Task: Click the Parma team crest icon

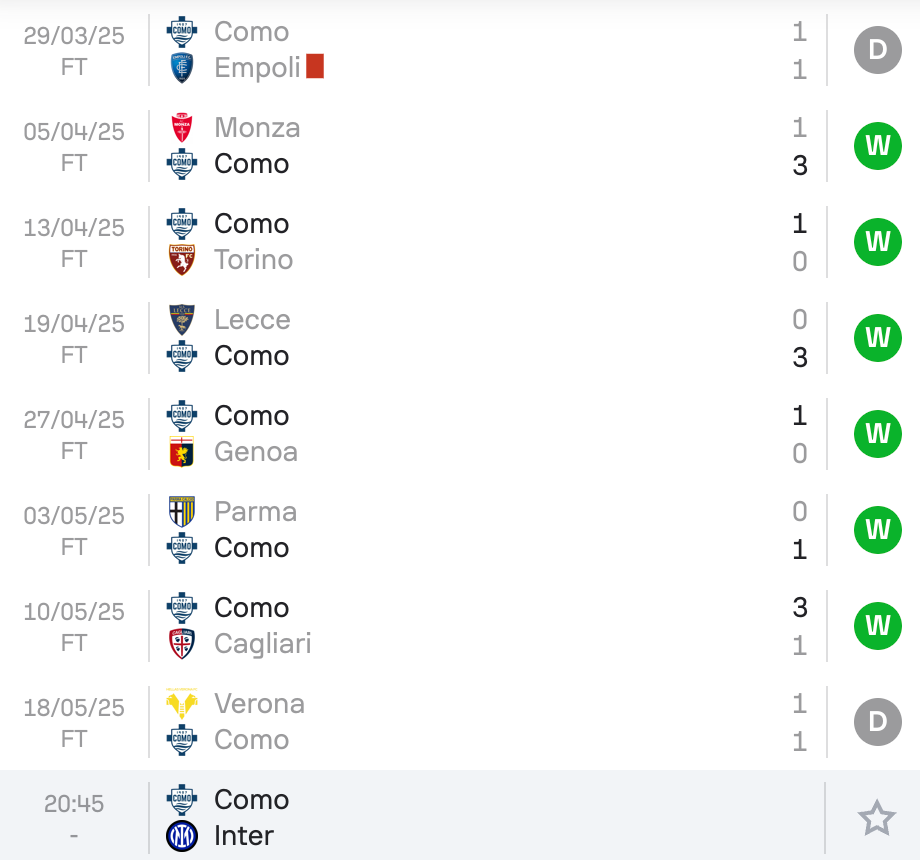Action: (182, 512)
